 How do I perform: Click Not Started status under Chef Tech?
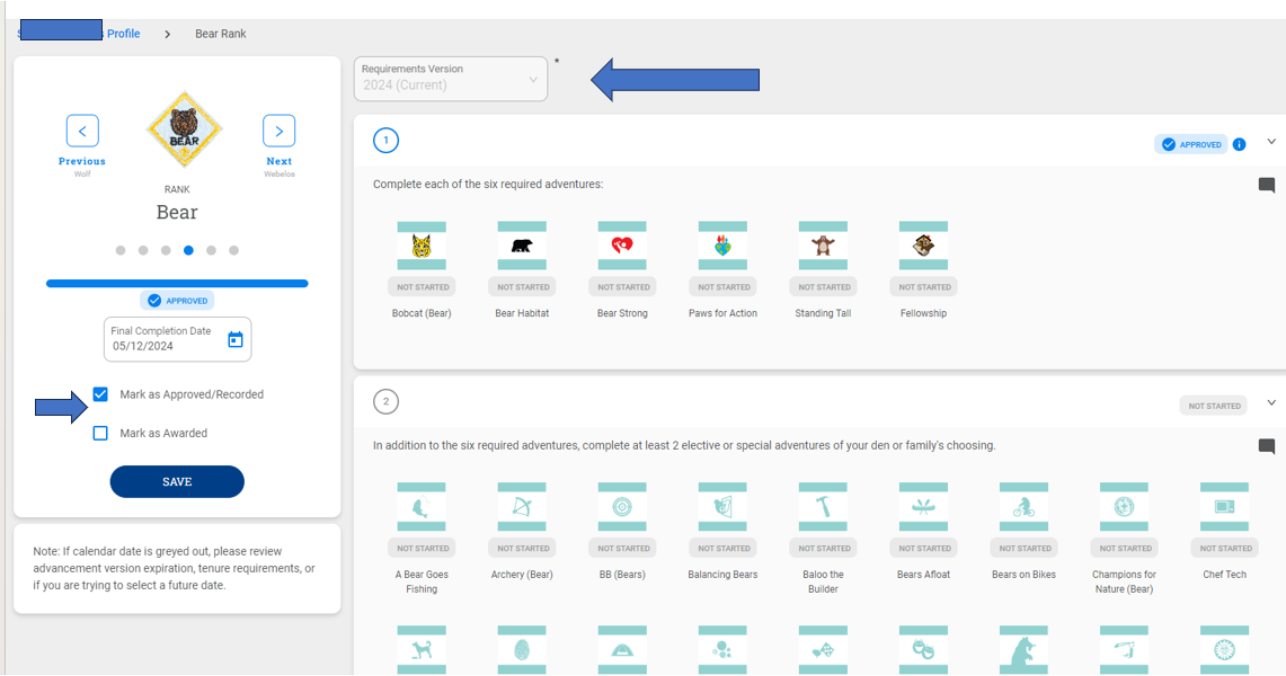pos(1225,548)
